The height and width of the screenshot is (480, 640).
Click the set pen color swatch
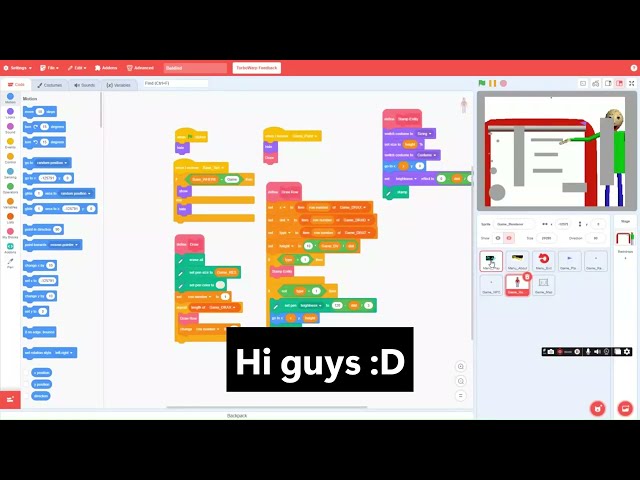pos(220,285)
